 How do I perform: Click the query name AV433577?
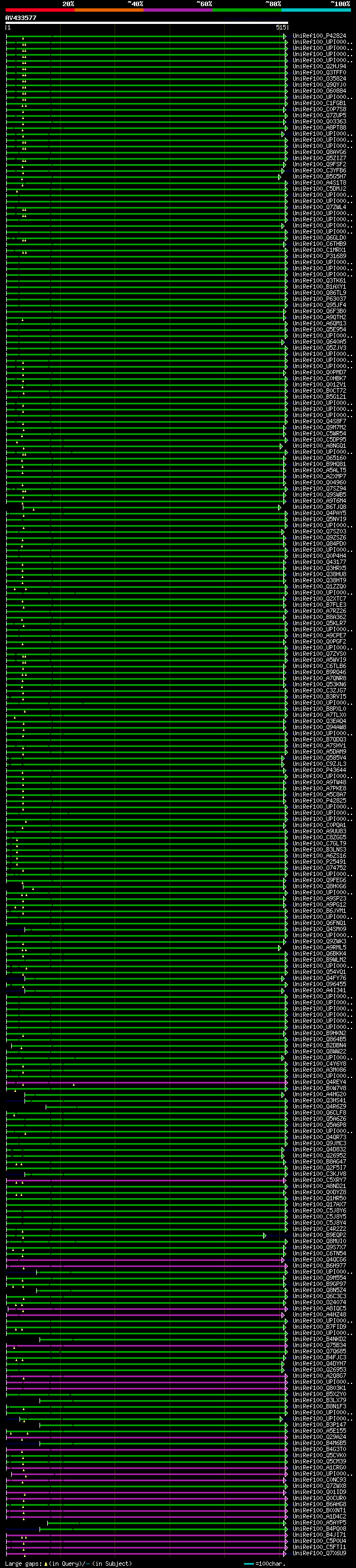(x=21, y=18)
